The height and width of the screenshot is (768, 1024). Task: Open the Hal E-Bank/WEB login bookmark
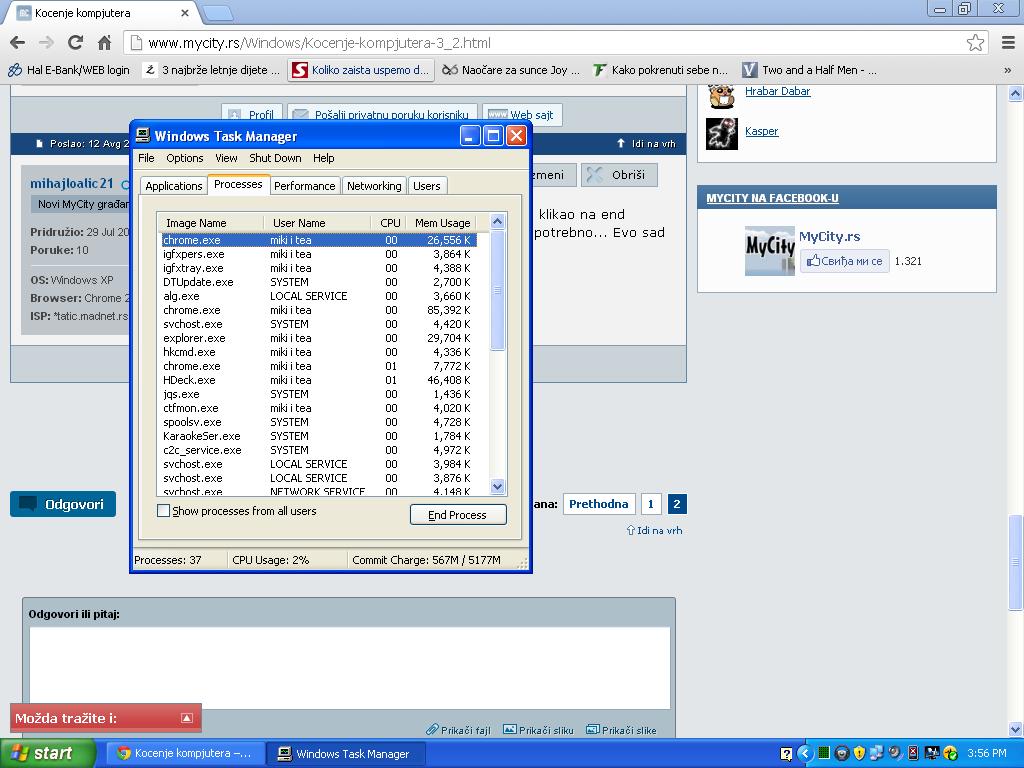click(69, 70)
